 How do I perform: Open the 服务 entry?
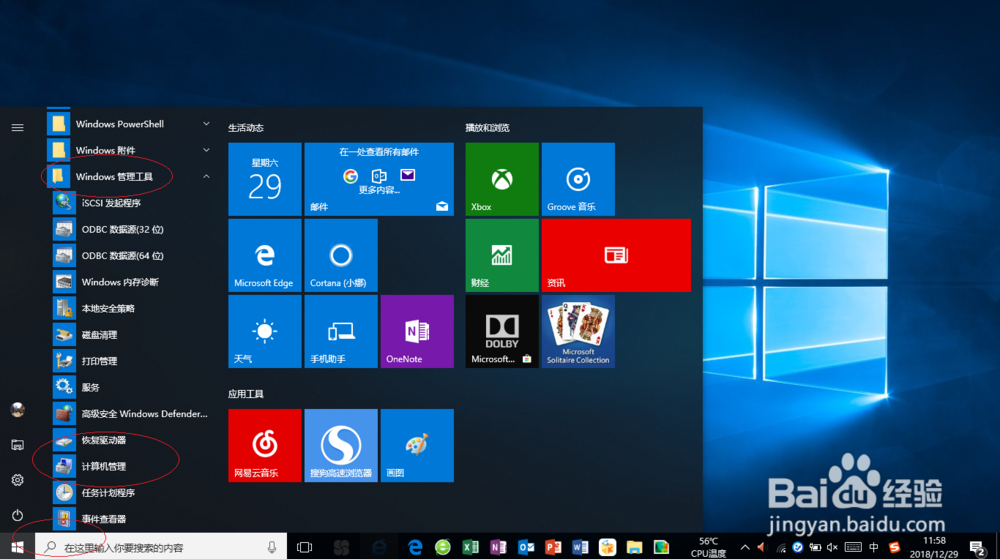tap(130, 388)
